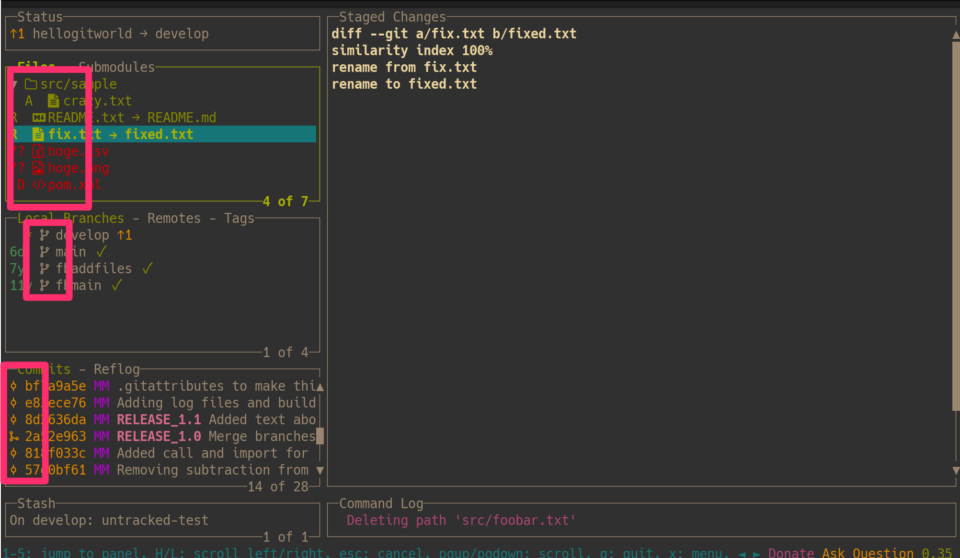The image size is (960, 558).
Task: Open the Reflog tab
Action: (116, 369)
